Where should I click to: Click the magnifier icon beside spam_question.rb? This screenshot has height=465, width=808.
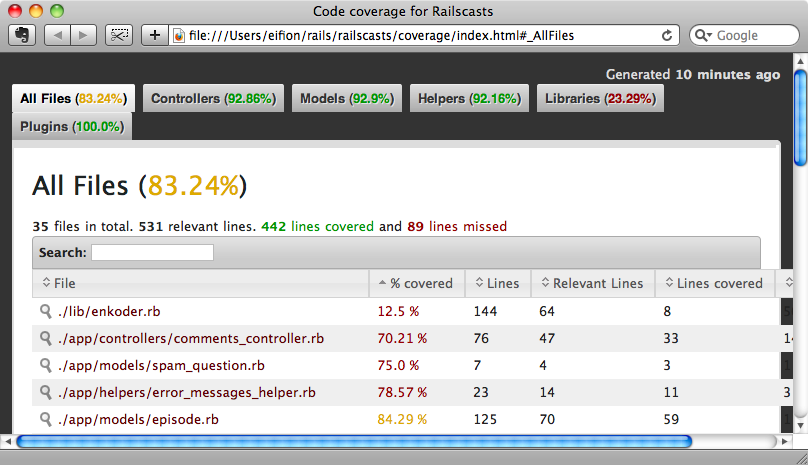[x=45, y=365]
